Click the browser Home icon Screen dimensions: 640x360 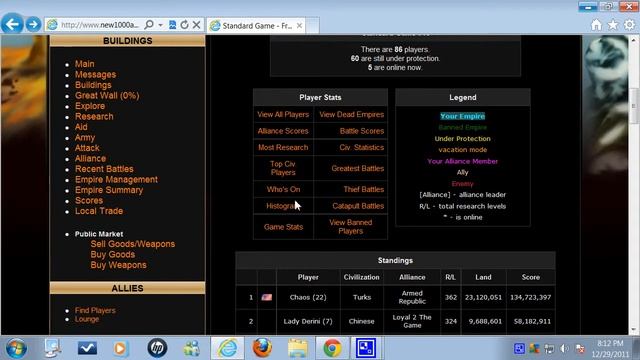(x=596, y=25)
